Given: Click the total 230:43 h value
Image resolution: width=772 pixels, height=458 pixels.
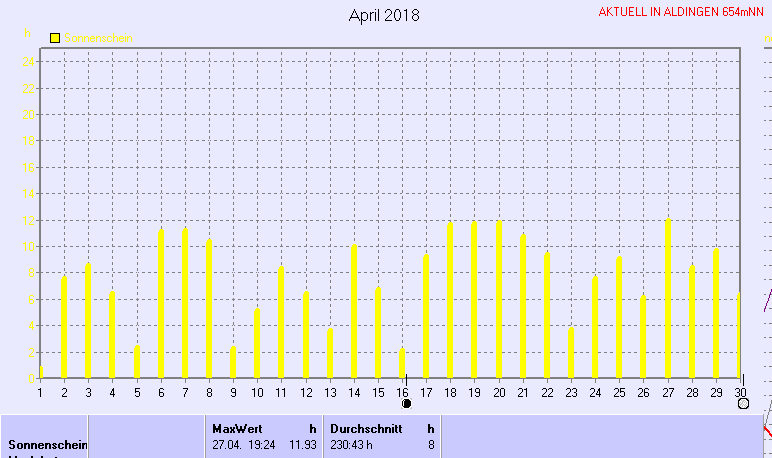Looking at the screenshot, I should tap(351, 444).
